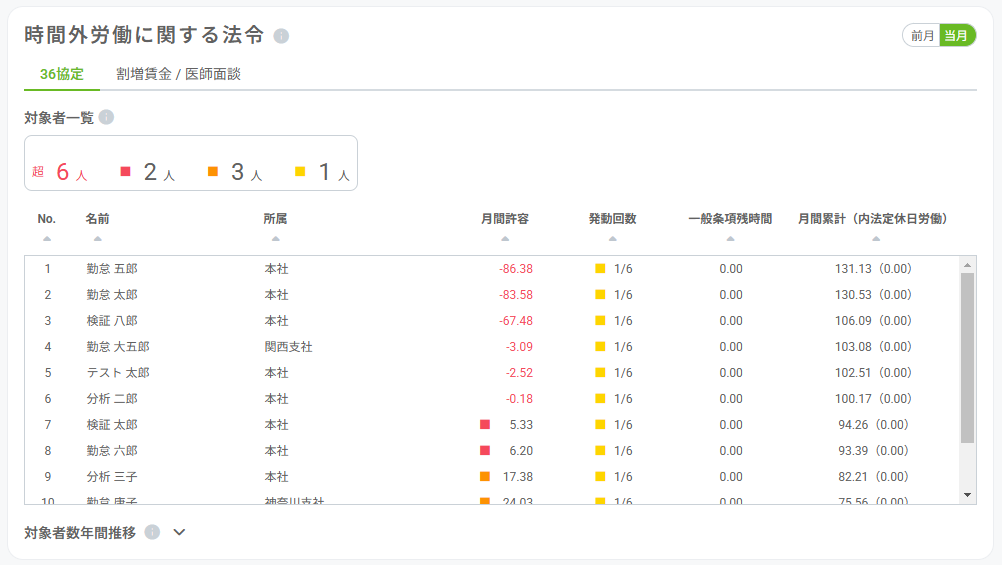Sort by 名前 column arrow
The image size is (1002, 565).
tap(97, 239)
